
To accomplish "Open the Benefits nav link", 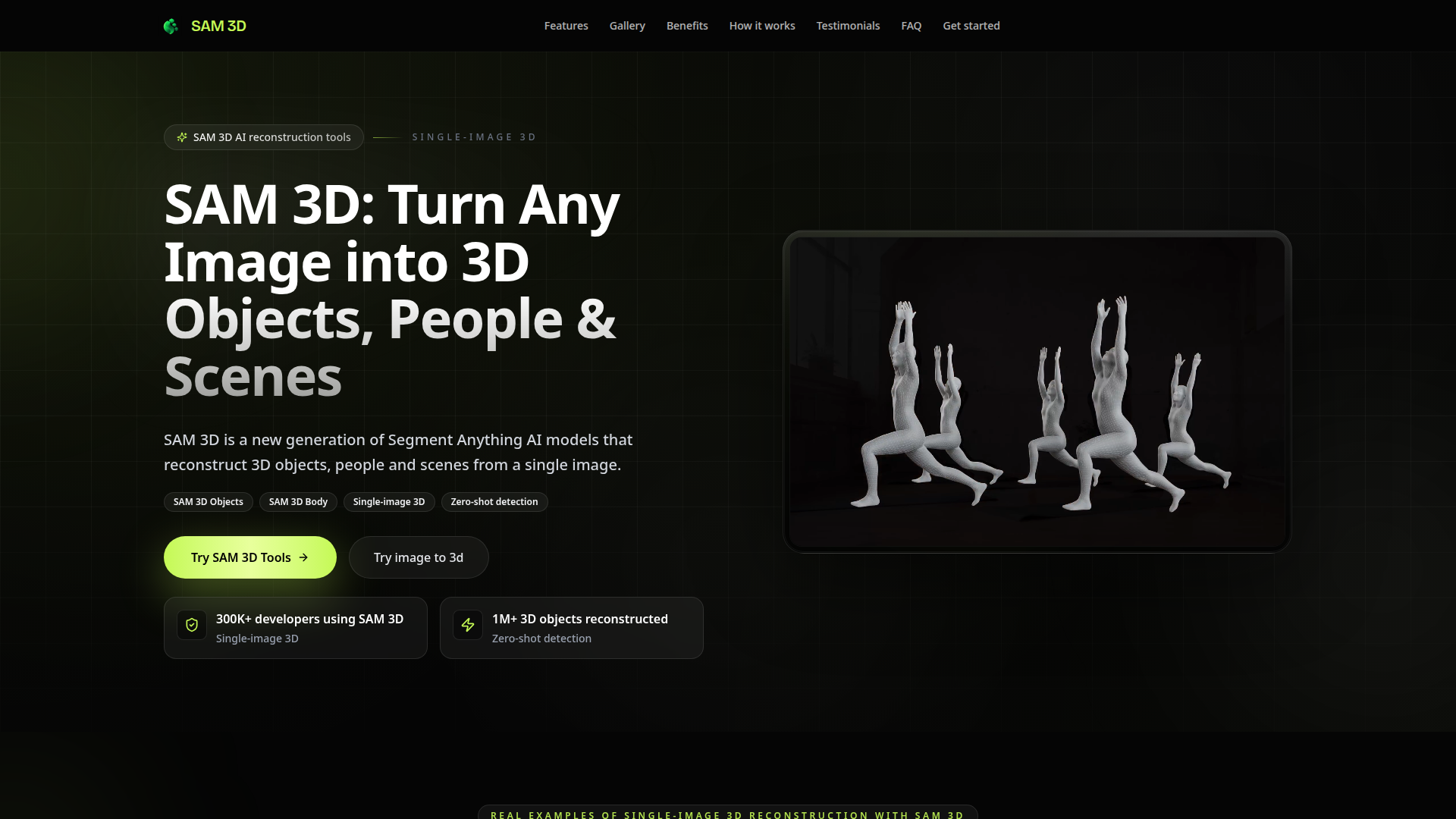I will point(687,26).
